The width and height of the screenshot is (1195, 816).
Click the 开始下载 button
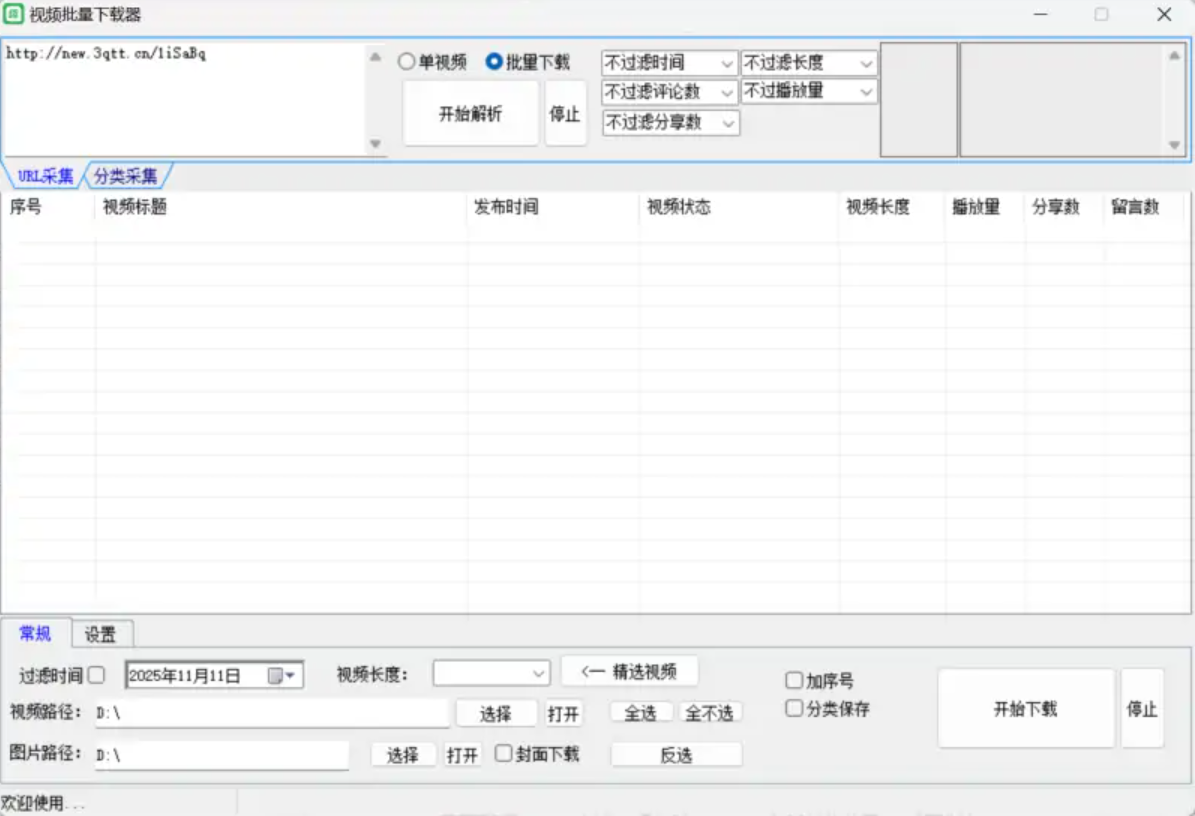(1025, 709)
